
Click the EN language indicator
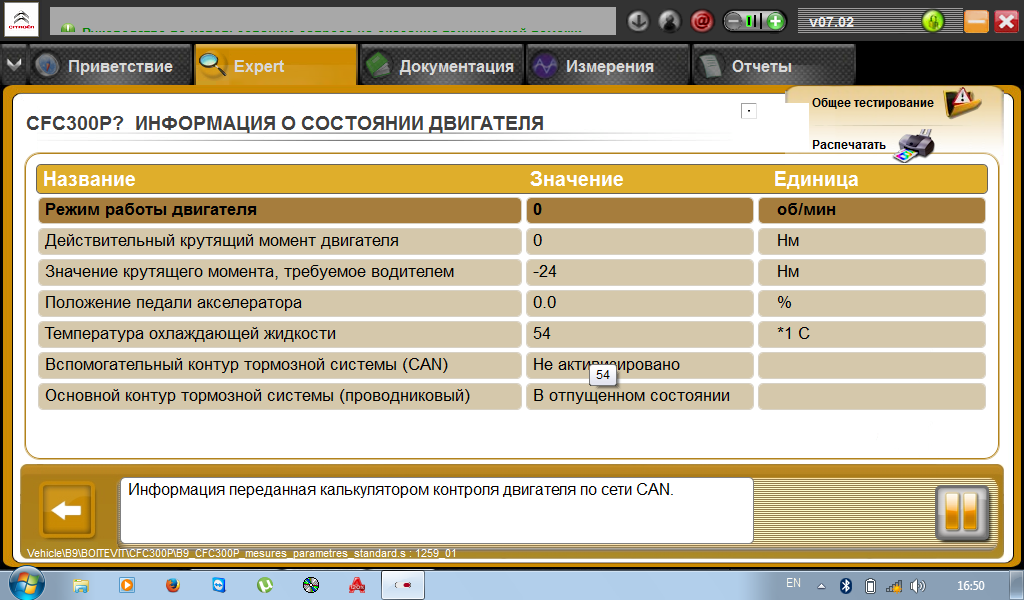[x=793, y=583]
